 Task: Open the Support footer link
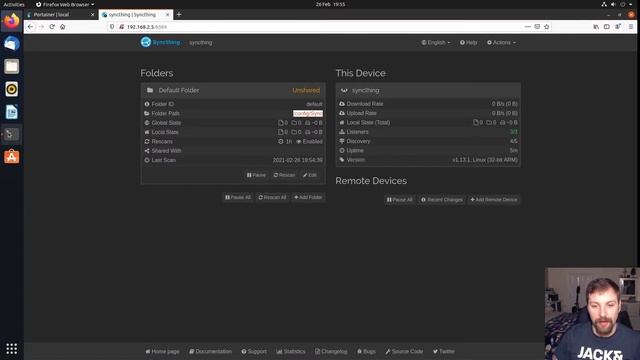(x=254, y=351)
